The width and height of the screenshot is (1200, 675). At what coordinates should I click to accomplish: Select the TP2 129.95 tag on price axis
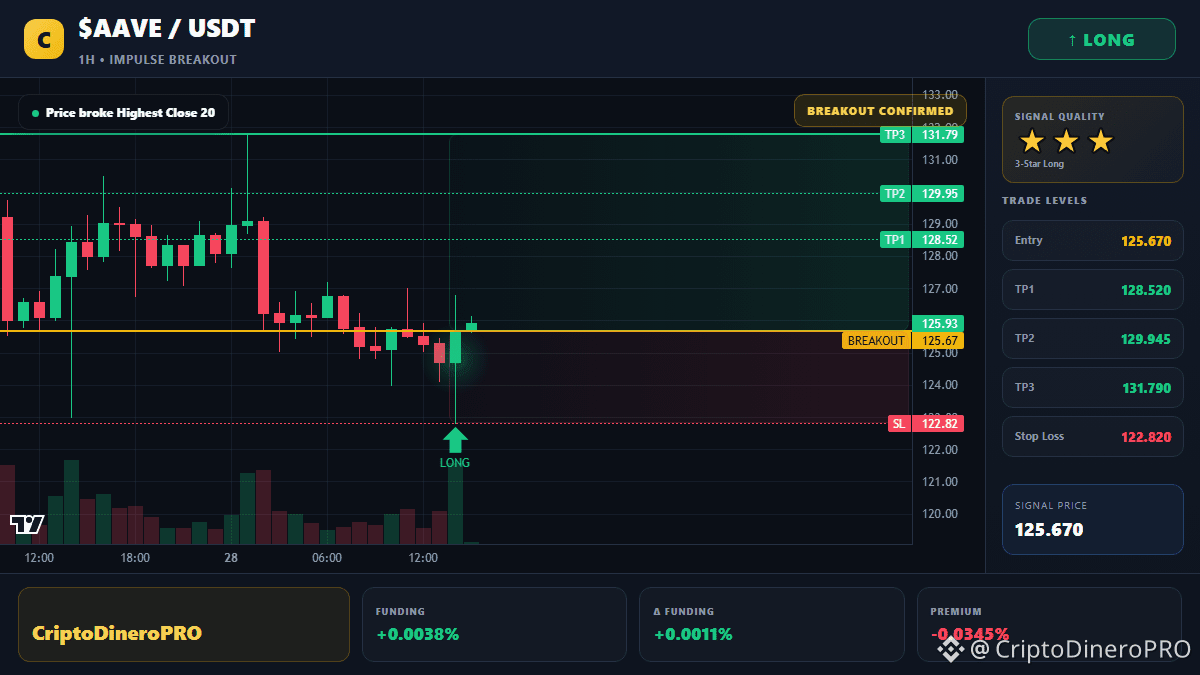922,194
